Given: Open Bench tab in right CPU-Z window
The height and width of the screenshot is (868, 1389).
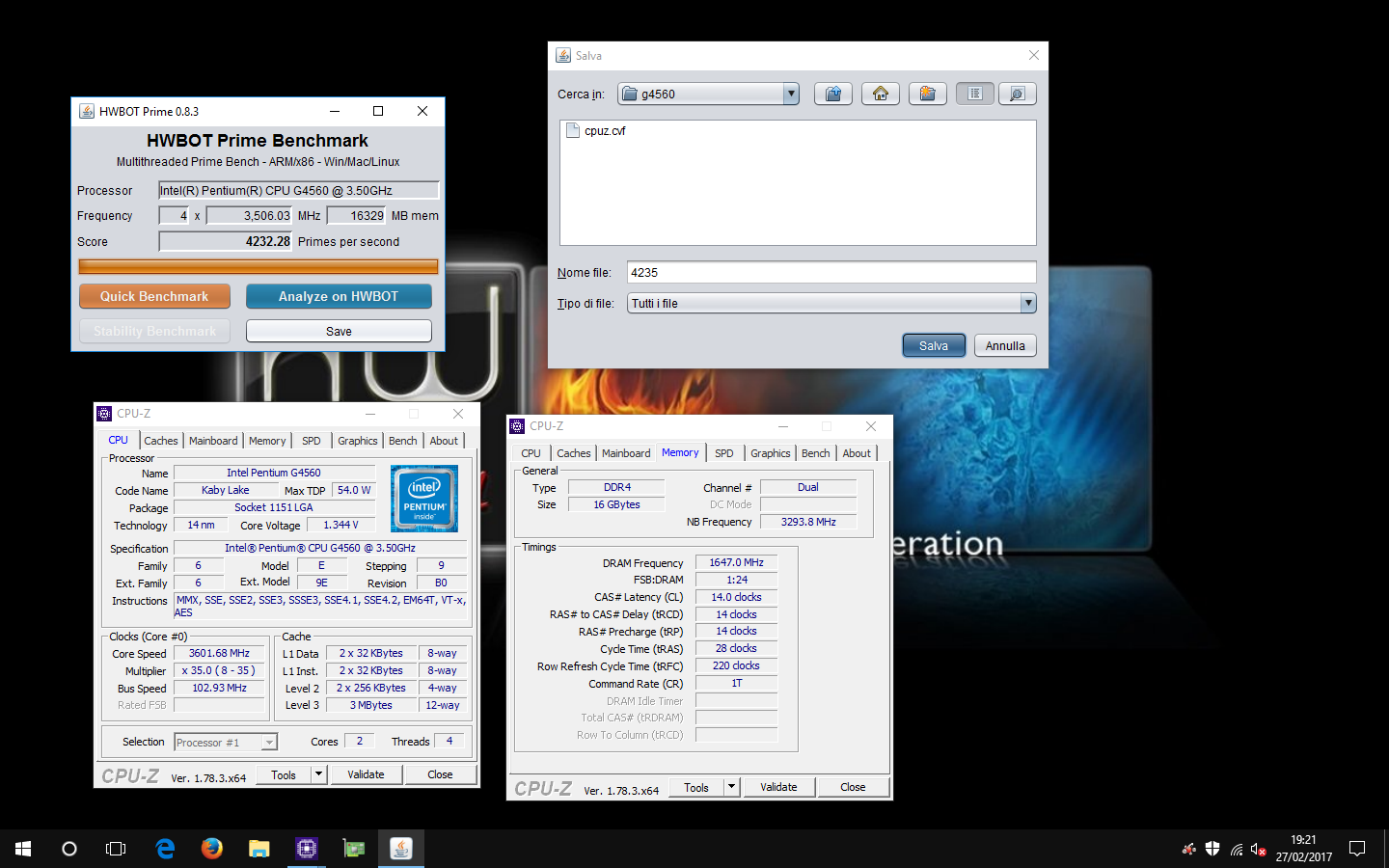Looking at the screenshot, I should click(x=816, y=453).
